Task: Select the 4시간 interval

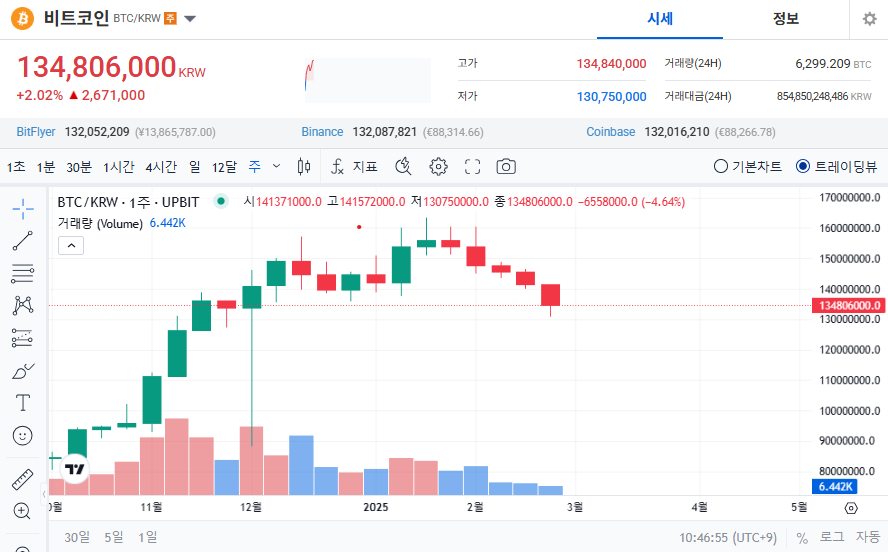Action: (161, 166)
